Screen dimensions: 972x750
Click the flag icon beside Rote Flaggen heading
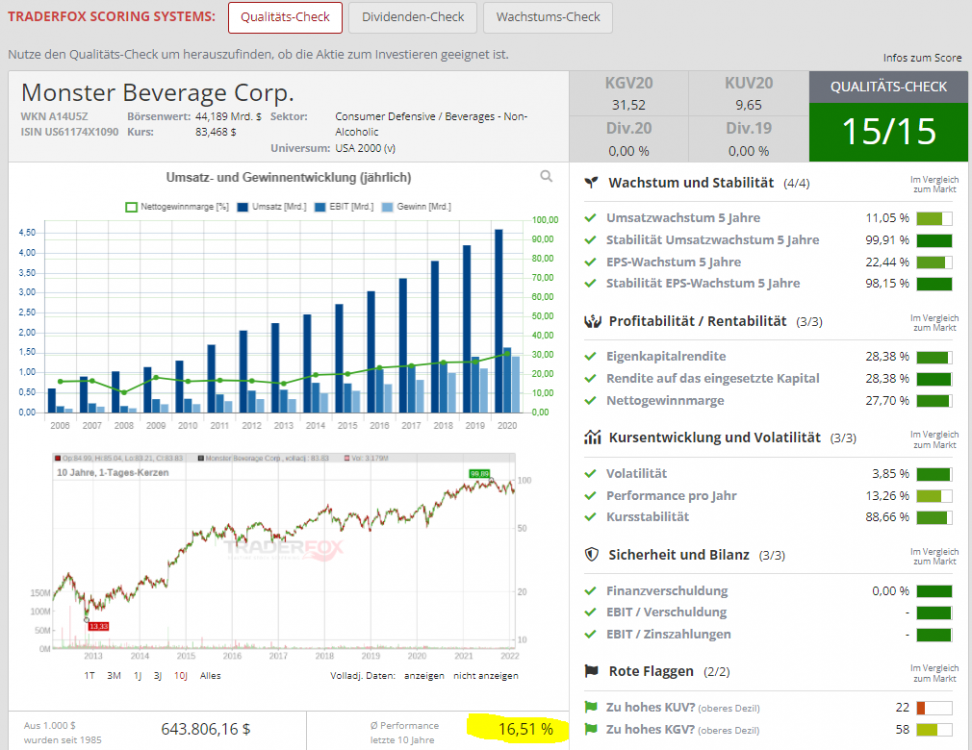[591, 670]
